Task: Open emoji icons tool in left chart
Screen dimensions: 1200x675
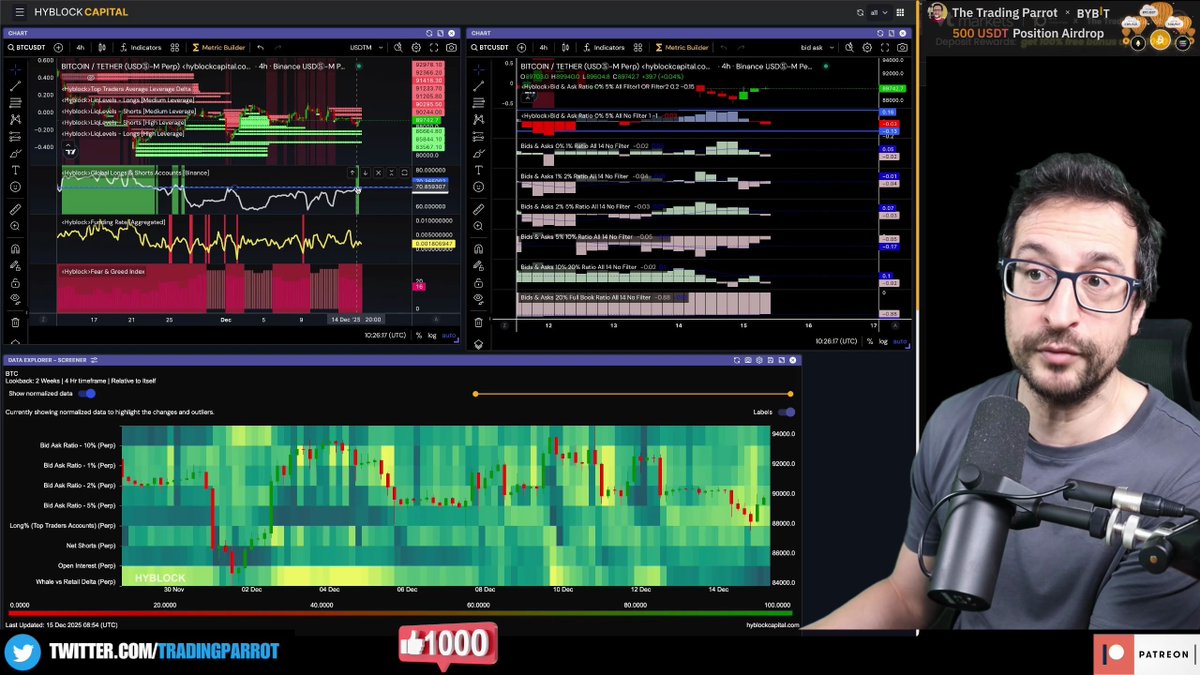Action: point(15,187)
